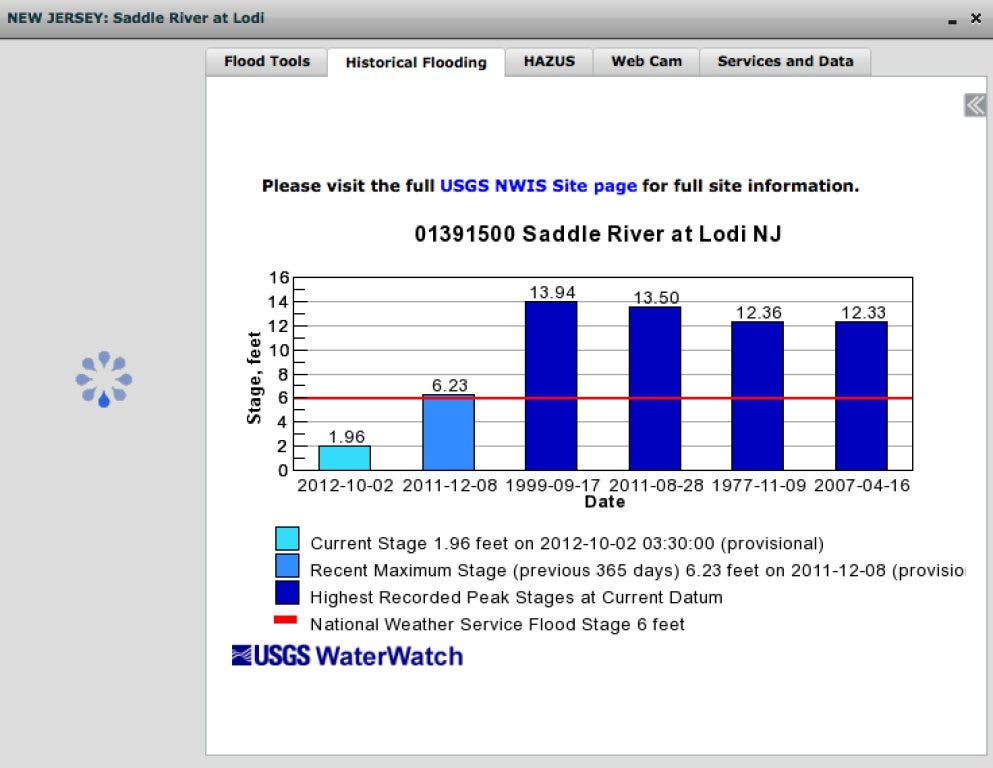Click the '13.50' value label above bar

[656, 298]
